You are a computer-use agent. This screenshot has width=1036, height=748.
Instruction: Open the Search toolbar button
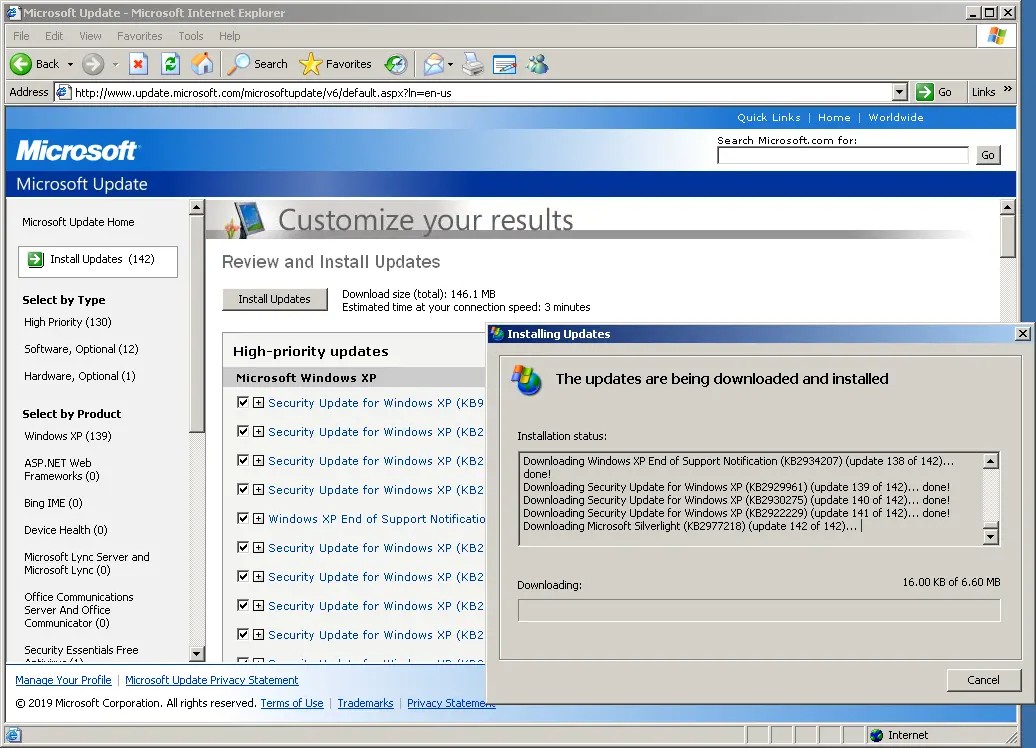click(258, 64)
